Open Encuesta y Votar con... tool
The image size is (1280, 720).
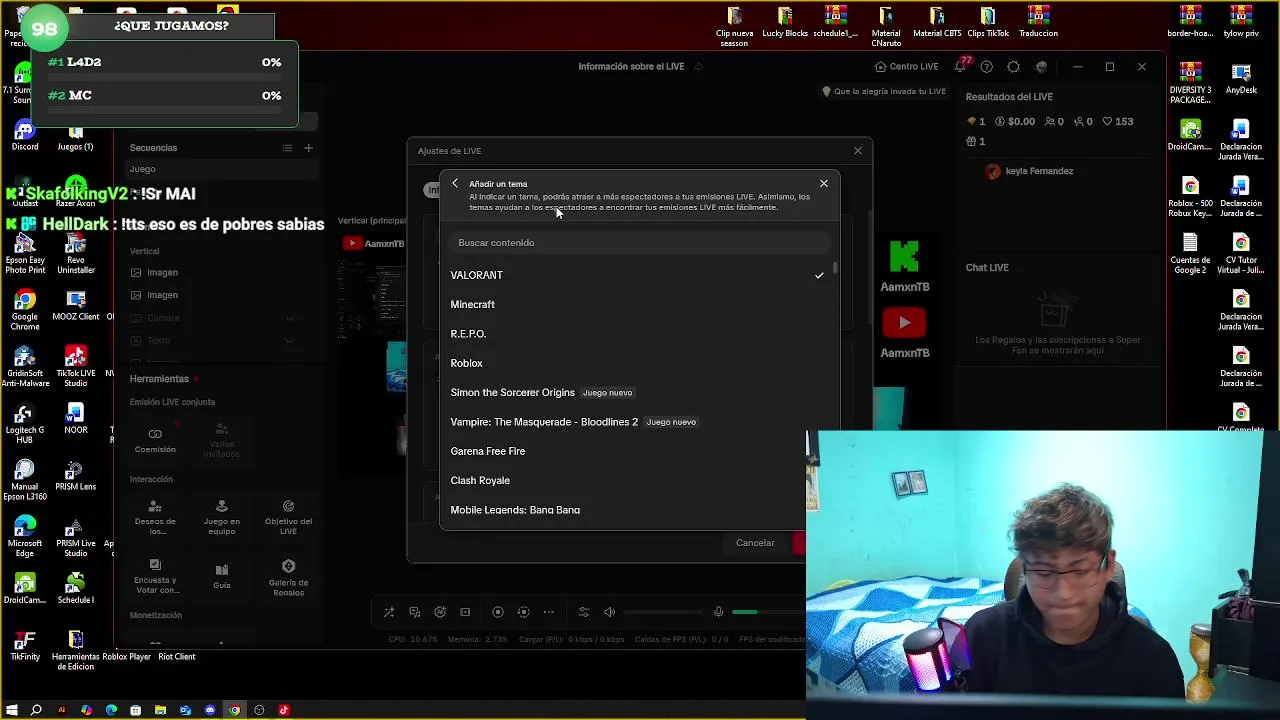point(155,577)
